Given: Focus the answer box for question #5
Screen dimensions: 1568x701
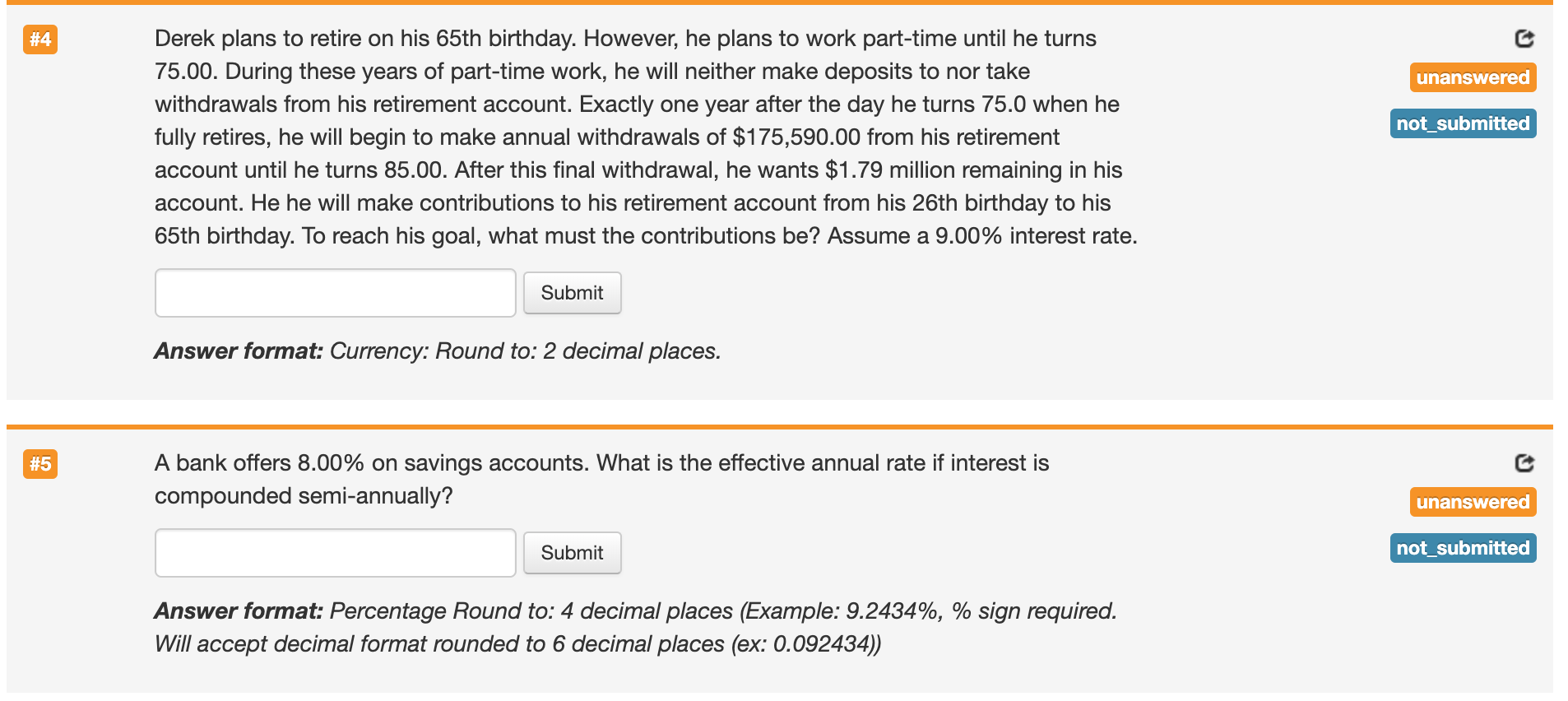Looking at the screenshot, I should [x=335, y=553].
